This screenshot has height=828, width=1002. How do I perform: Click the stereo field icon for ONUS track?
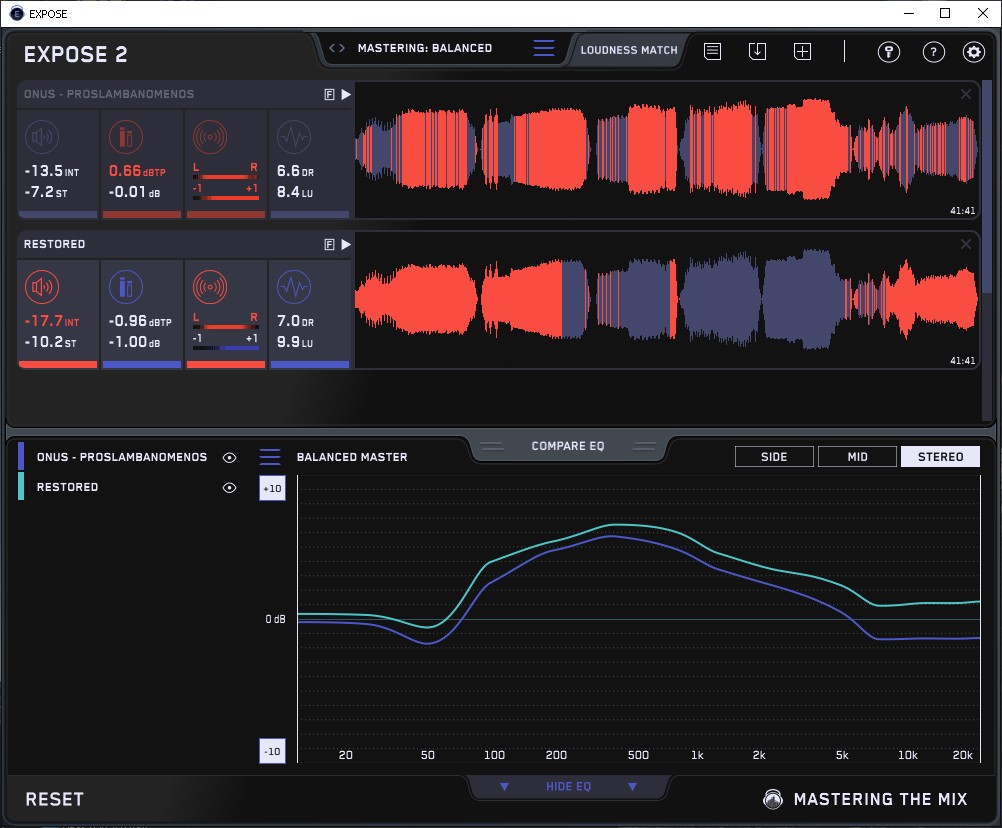tap(210, 137)
